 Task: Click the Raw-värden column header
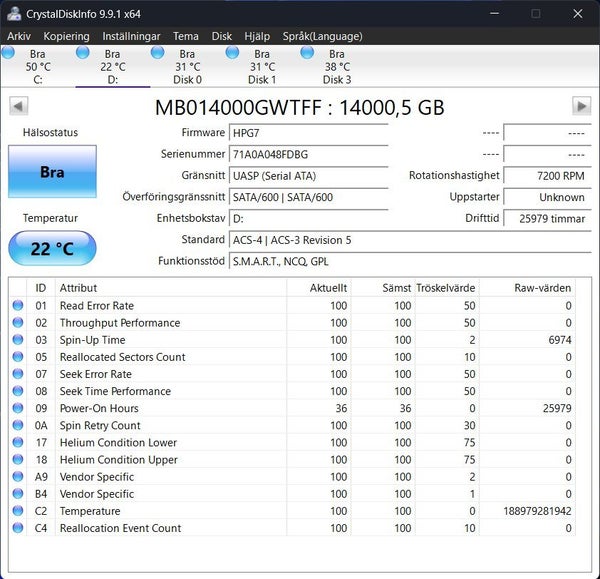[527, 288]
